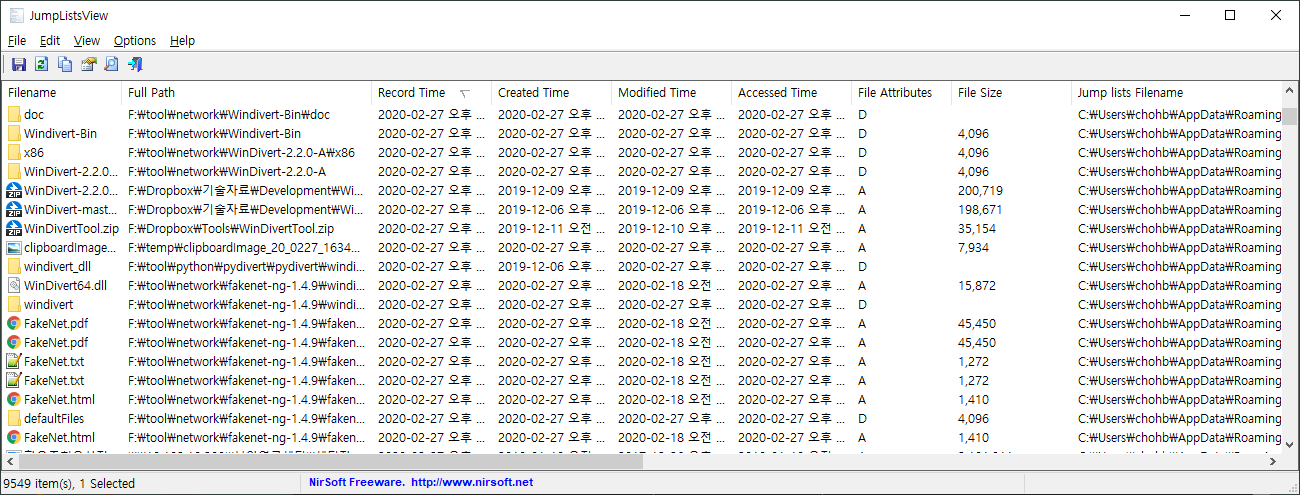
Task: Open Properties via the toolbar icon
Action: pyautogui.click(x=88, y=65)
